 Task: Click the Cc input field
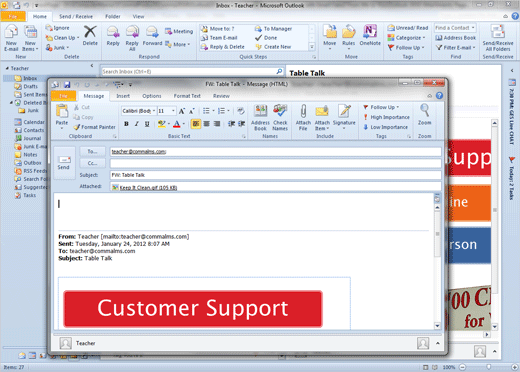(x=275, y=163)
